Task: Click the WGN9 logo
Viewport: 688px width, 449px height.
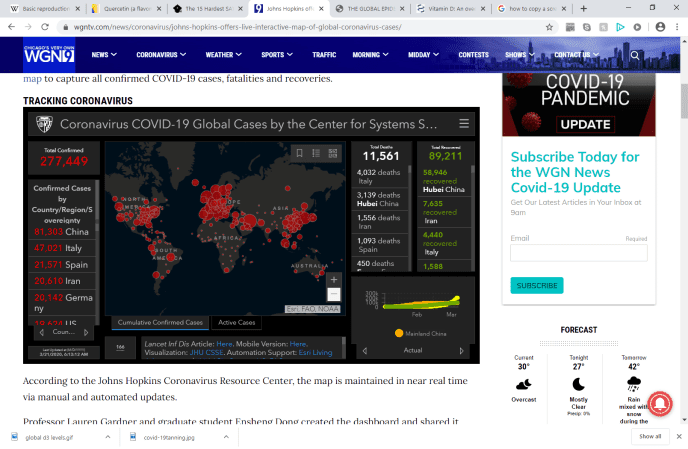Action: pyautogui.click(x=49, y=55)
